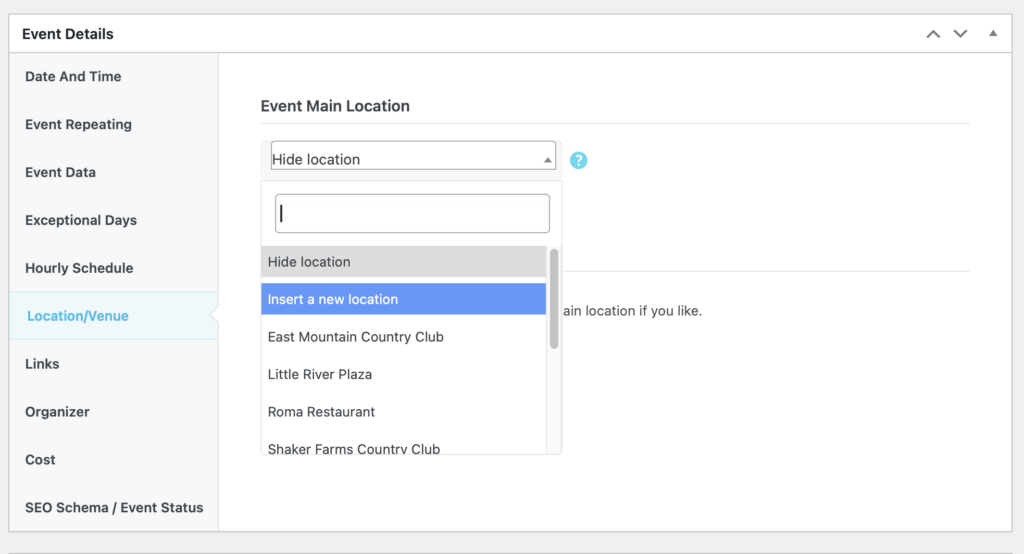Go to Event Data tab
Viewport: 1024px width, 554px height.
point(60,173)
